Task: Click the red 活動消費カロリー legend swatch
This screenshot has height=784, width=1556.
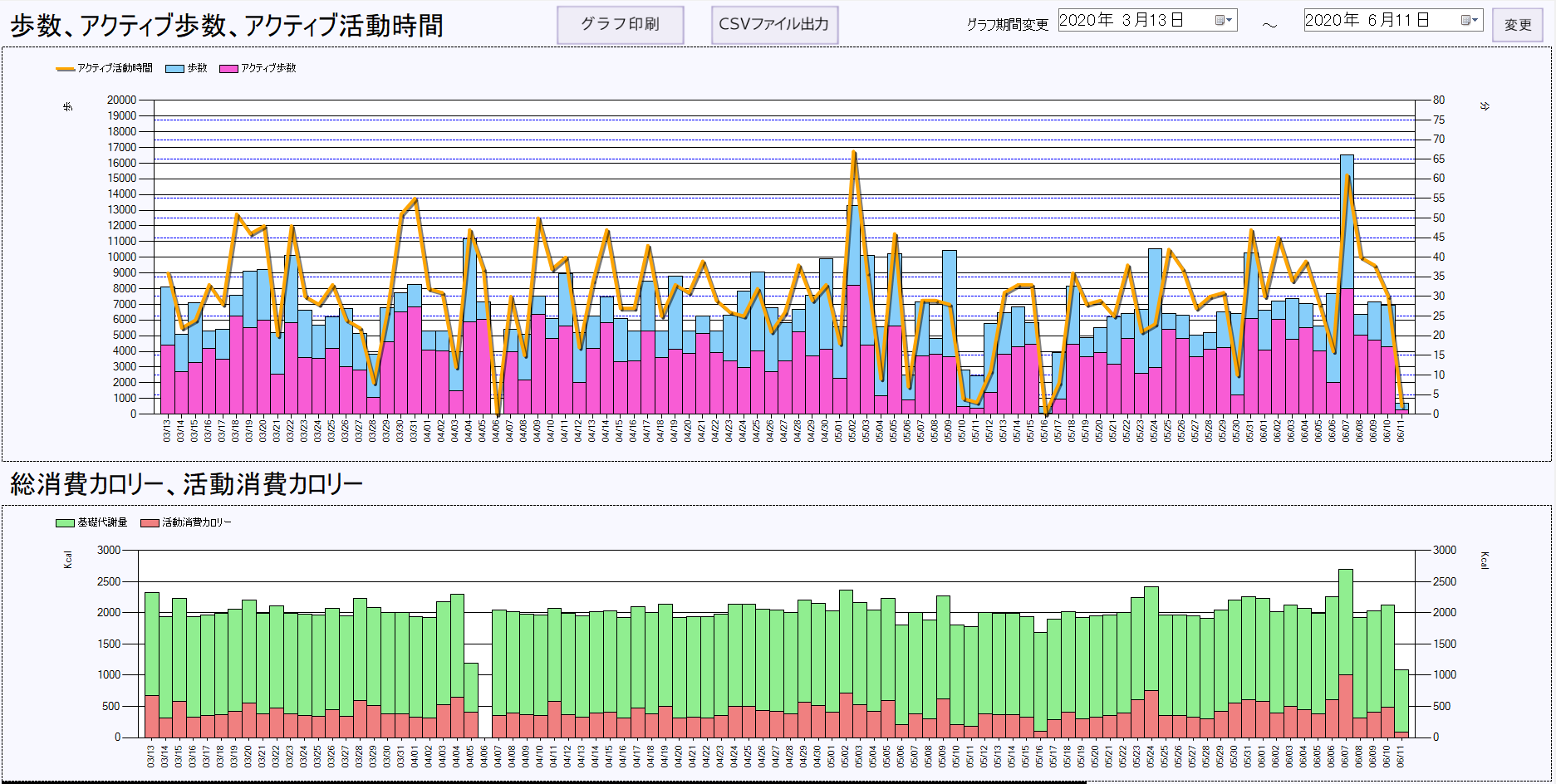Action: click(150, 523)
